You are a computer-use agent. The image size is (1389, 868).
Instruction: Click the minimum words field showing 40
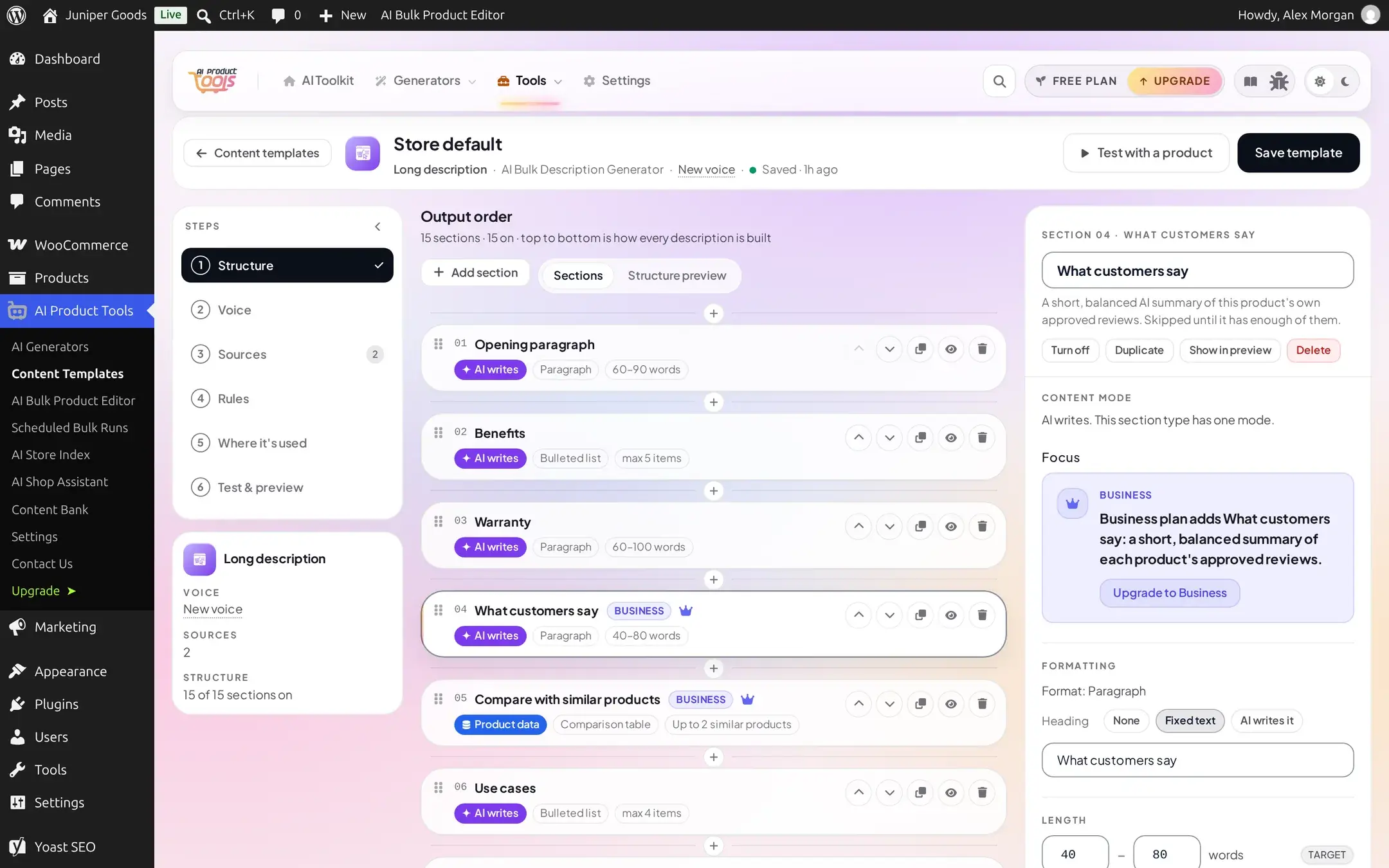(x=1075, y=854)
